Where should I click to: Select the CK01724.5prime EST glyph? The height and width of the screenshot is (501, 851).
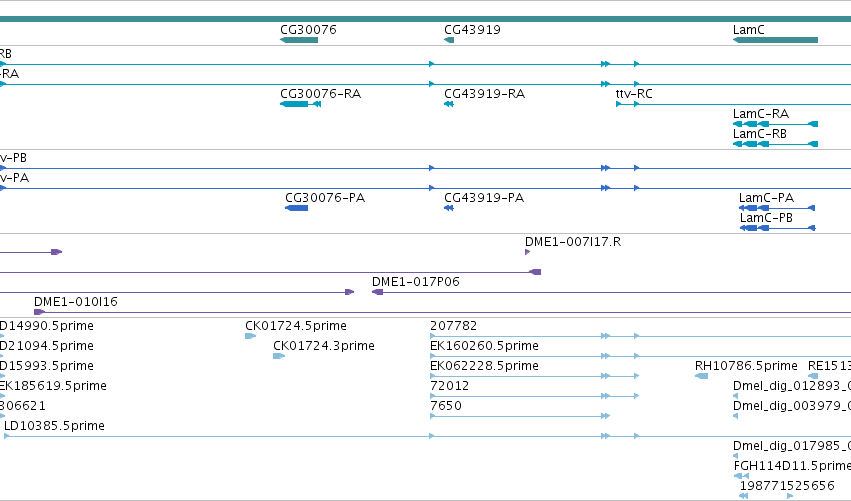tap(250, 337)
